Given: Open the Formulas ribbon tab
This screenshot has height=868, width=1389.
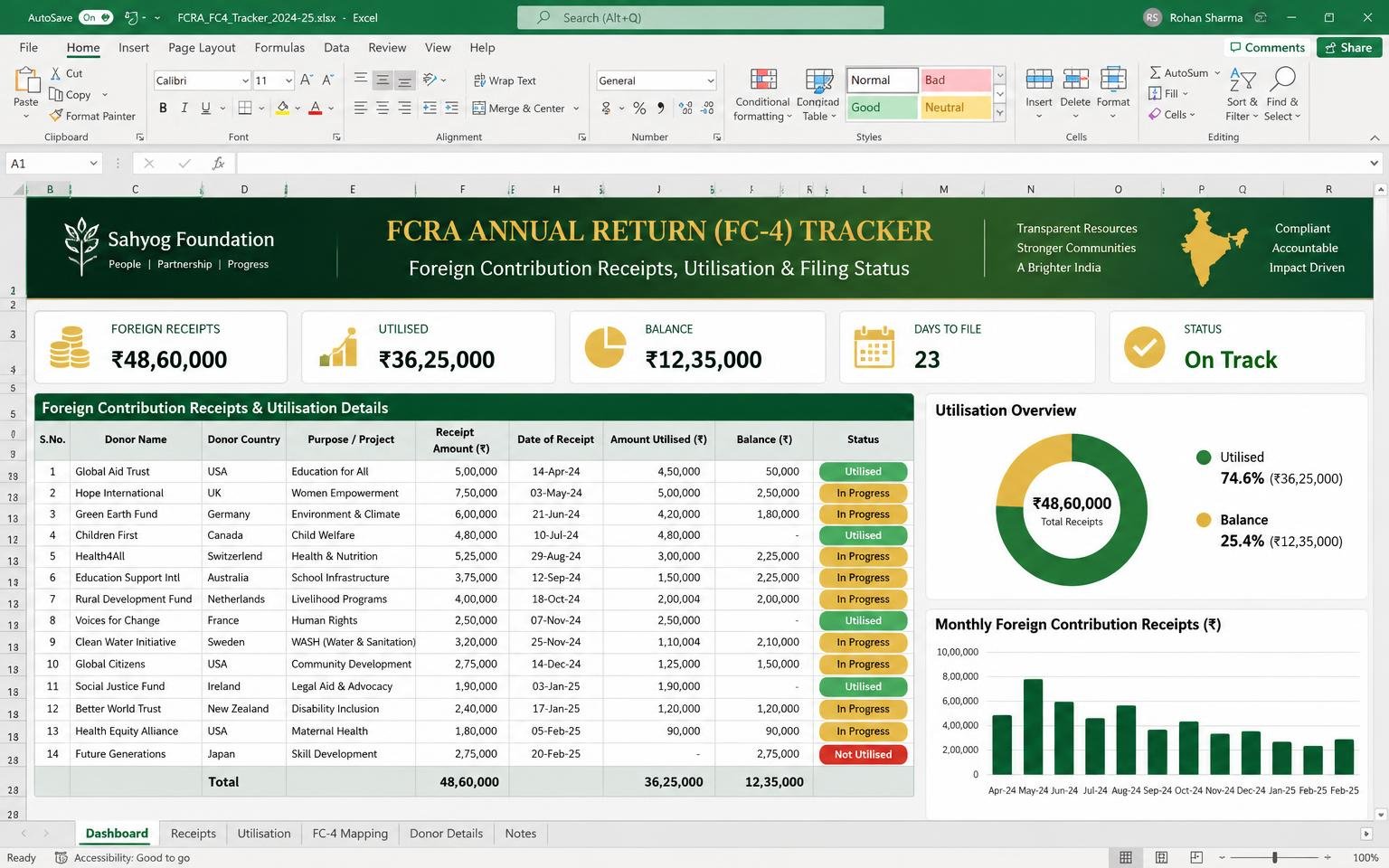Looking at the screenshot, I should click(279, 48).
